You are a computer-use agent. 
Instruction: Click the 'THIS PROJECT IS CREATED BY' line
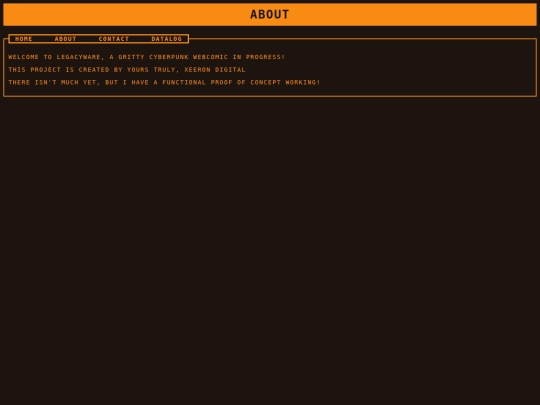pos(127,70)
